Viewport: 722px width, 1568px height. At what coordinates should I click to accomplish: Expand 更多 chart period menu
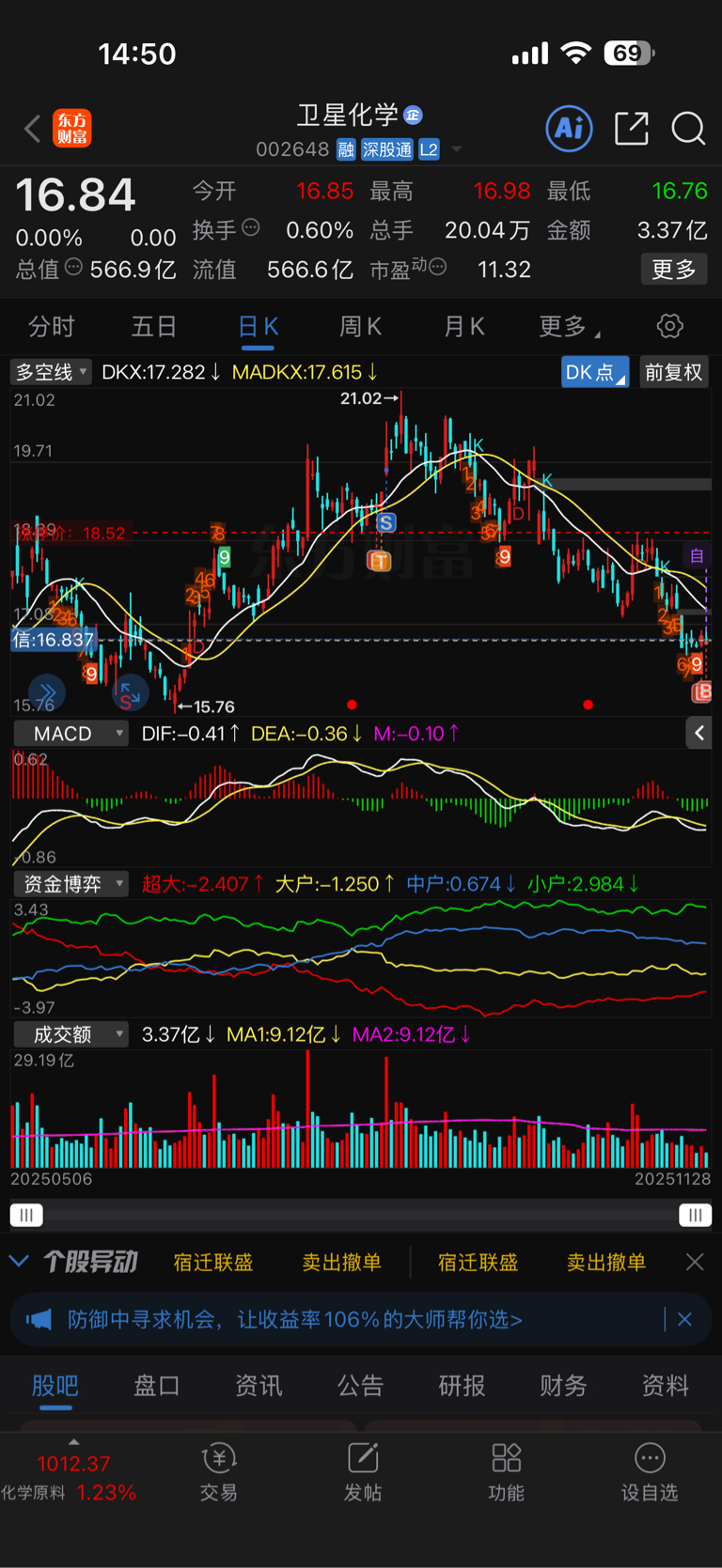click(x=569, y=326)
